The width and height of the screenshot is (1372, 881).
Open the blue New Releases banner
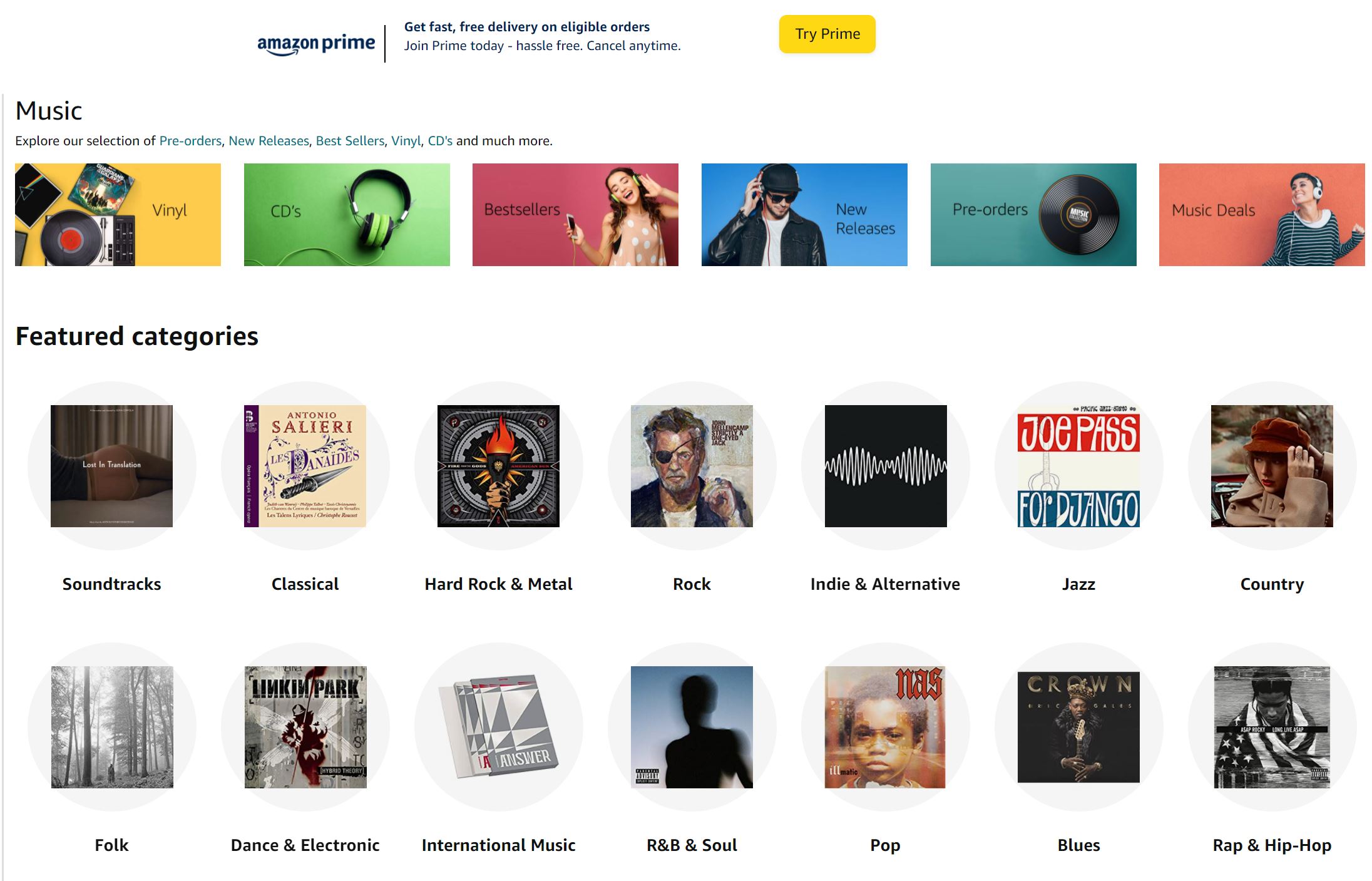pyautogui.click(x=804, y=215)
